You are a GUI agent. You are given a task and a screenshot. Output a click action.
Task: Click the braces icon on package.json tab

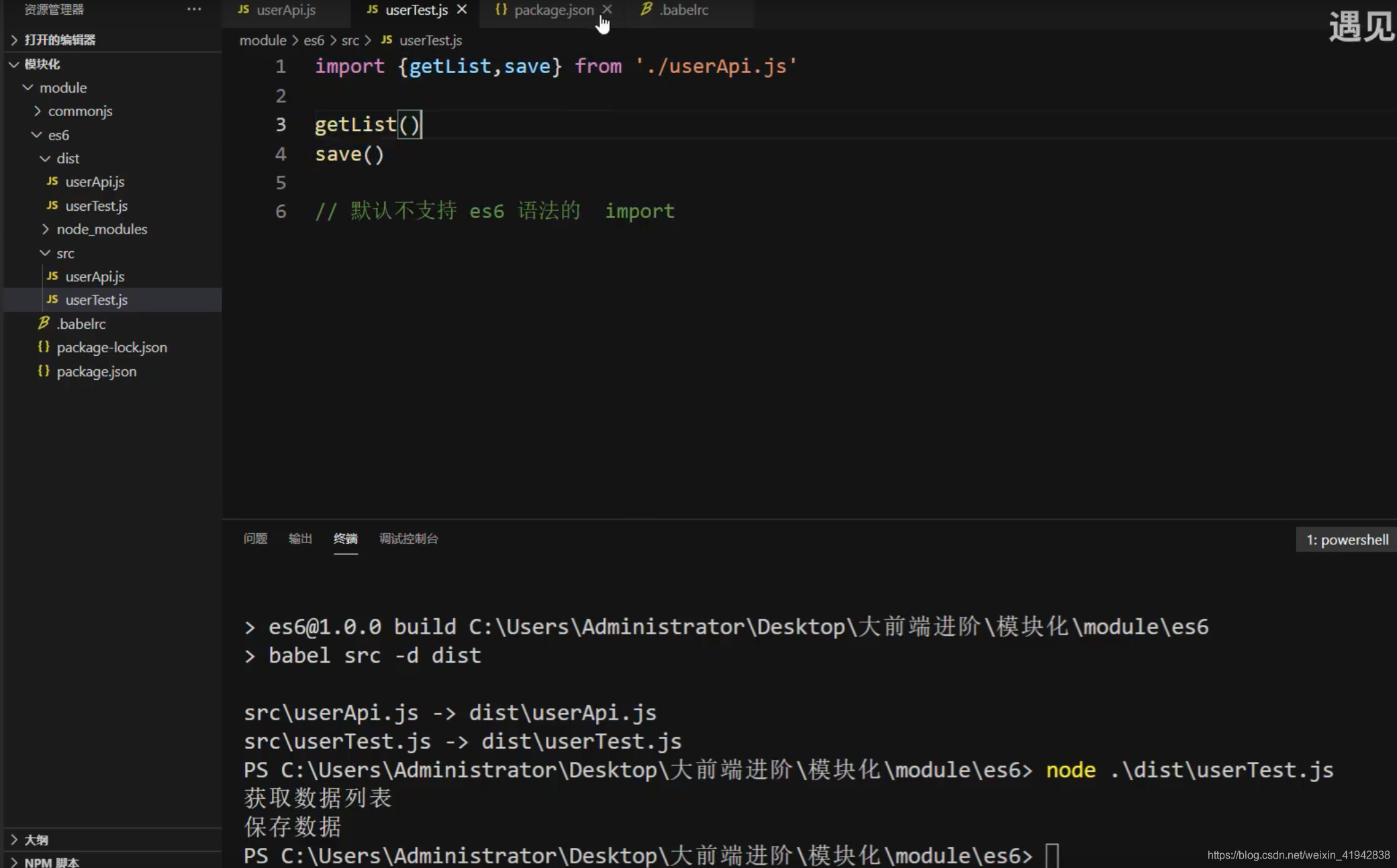click(x=501, y=9)
